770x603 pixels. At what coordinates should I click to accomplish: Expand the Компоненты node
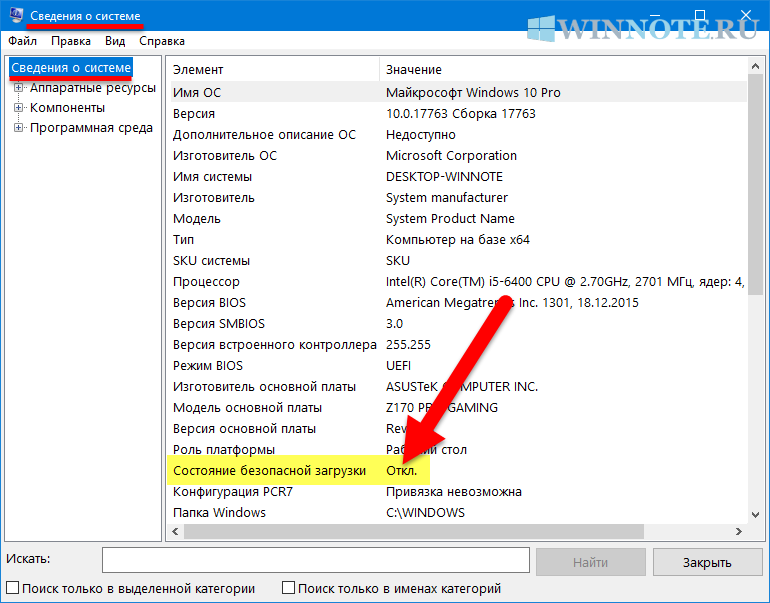(18, 108)
